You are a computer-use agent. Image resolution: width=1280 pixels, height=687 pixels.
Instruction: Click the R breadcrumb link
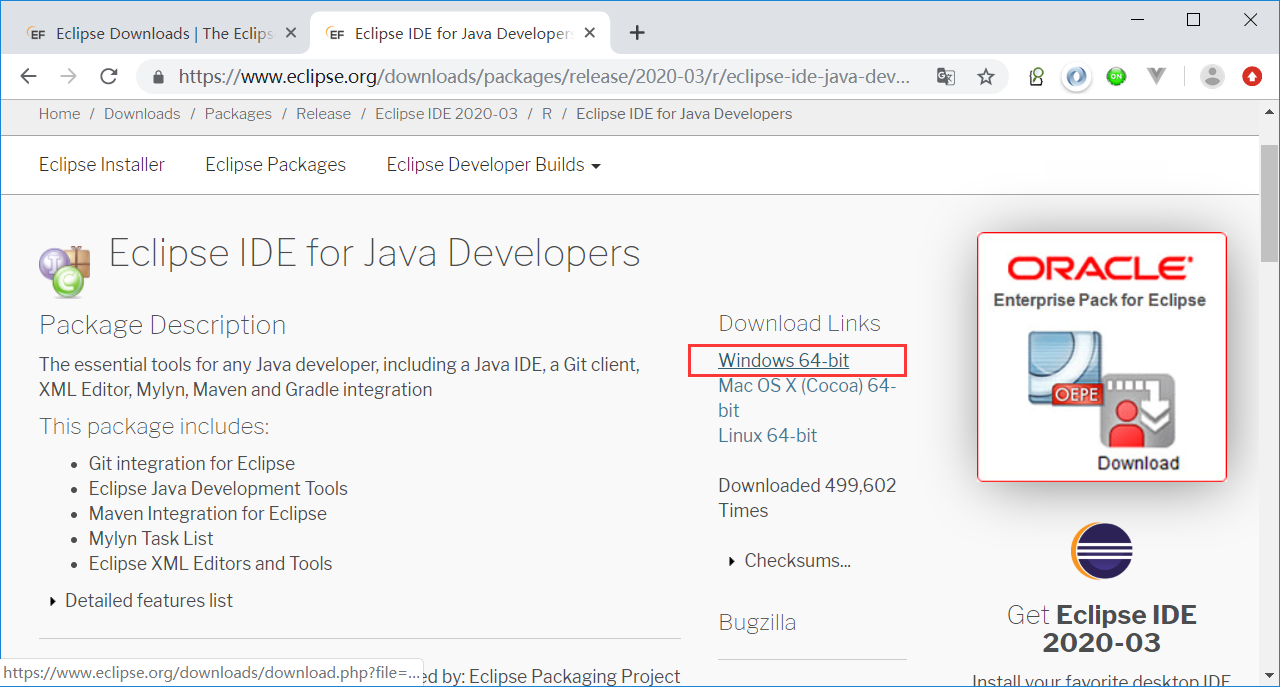point(547,114)
